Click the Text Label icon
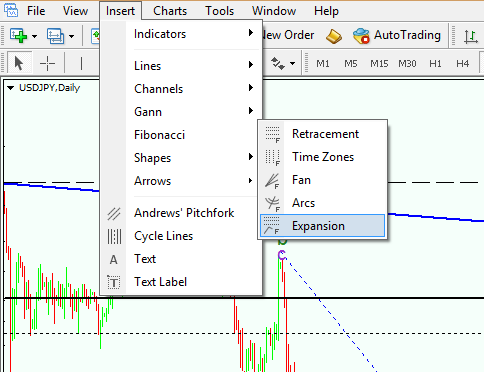Viewport: 484px width, 372px height. [x=114, y=283]
